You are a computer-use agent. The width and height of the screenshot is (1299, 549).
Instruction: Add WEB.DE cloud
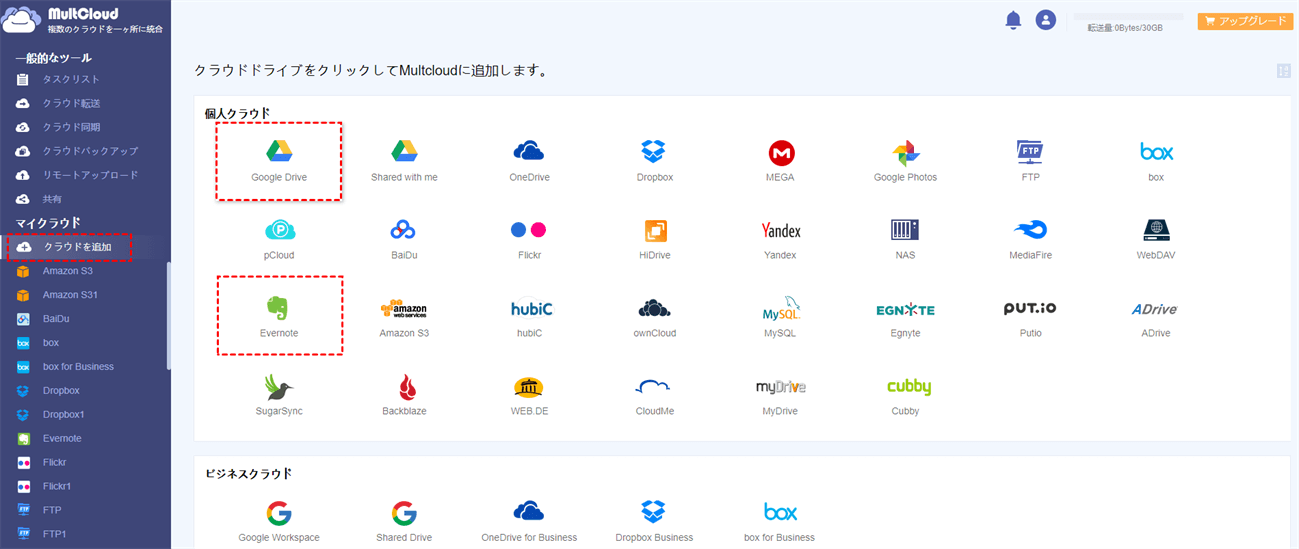tap(529, 394)
